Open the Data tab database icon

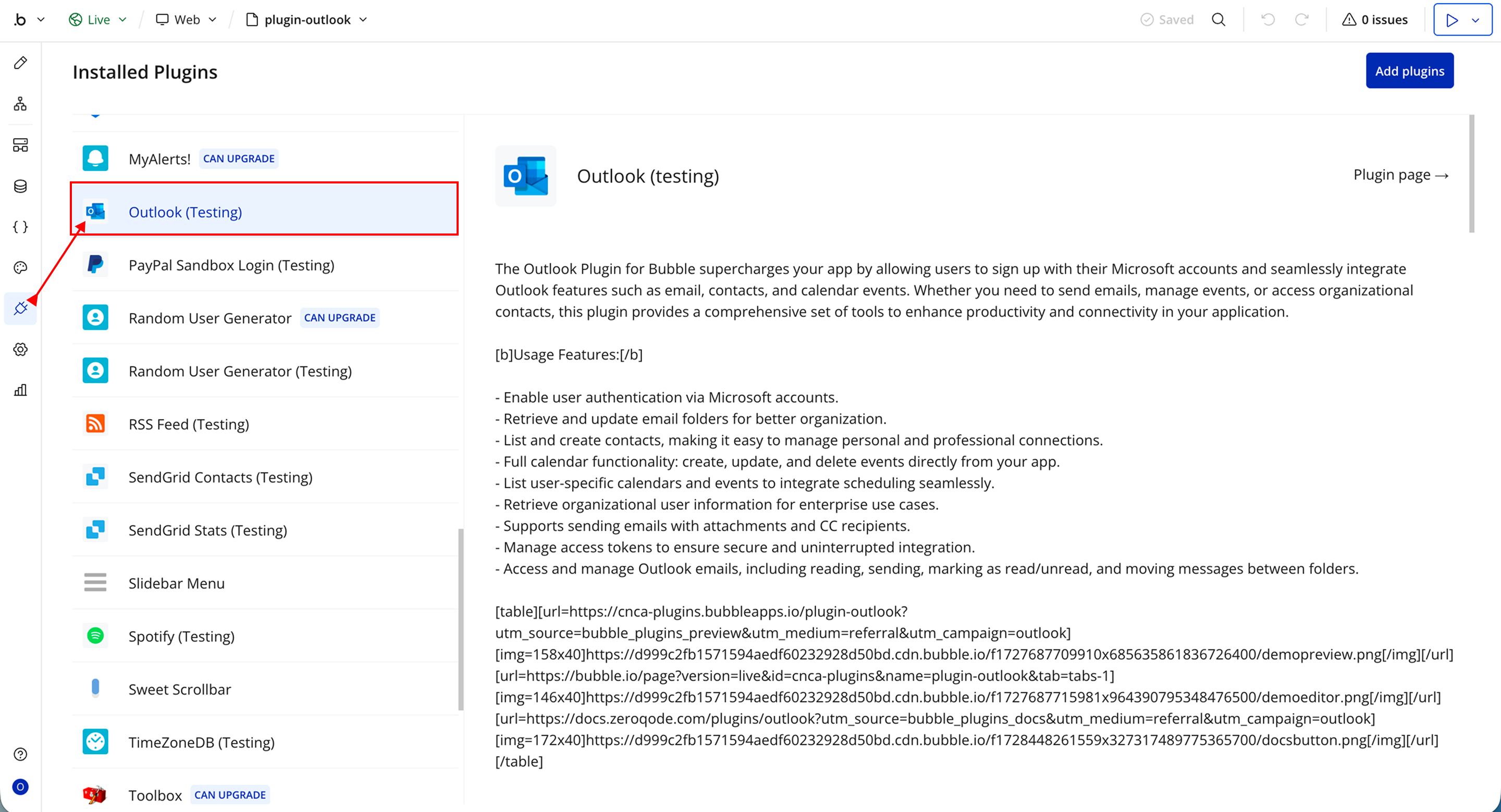click(x=20, y=187)
